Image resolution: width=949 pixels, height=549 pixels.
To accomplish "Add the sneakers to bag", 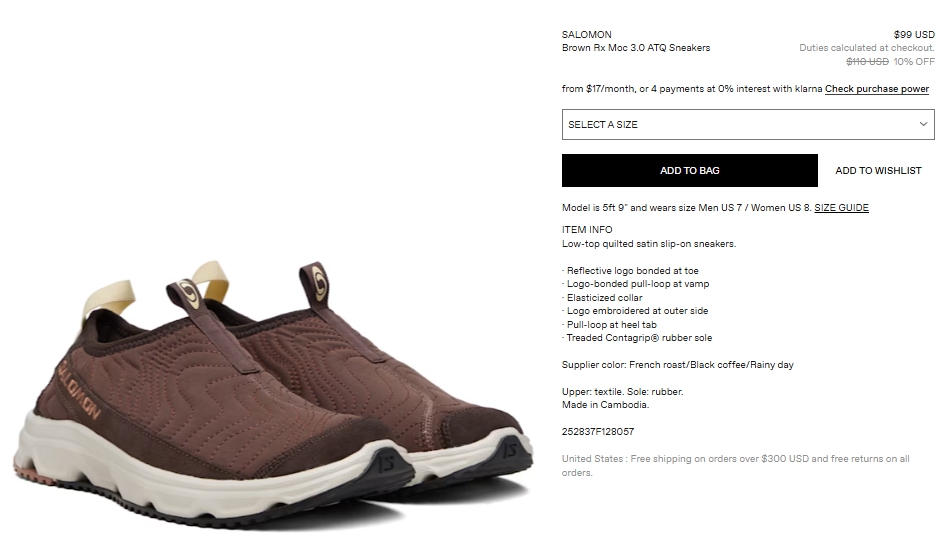I will pos(690,171).
